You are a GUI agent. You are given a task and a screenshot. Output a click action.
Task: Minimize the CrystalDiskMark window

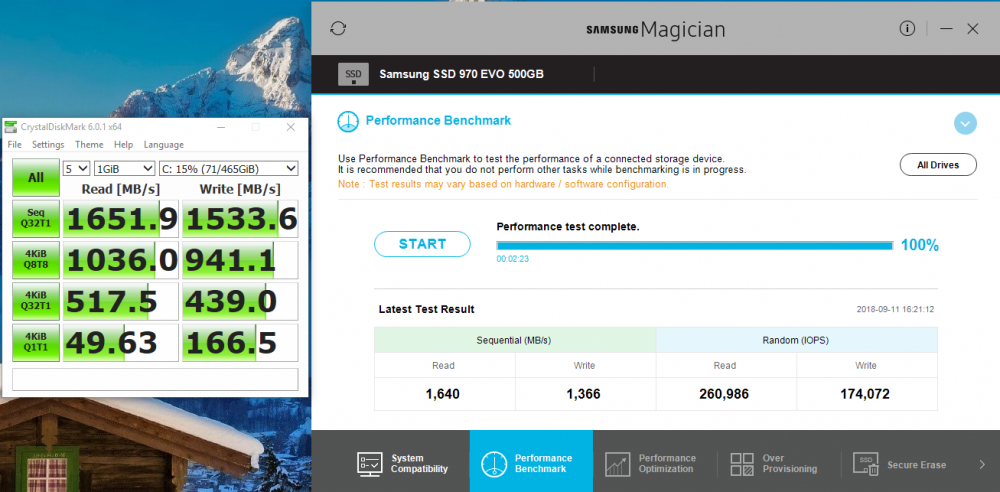coord(221,127)
